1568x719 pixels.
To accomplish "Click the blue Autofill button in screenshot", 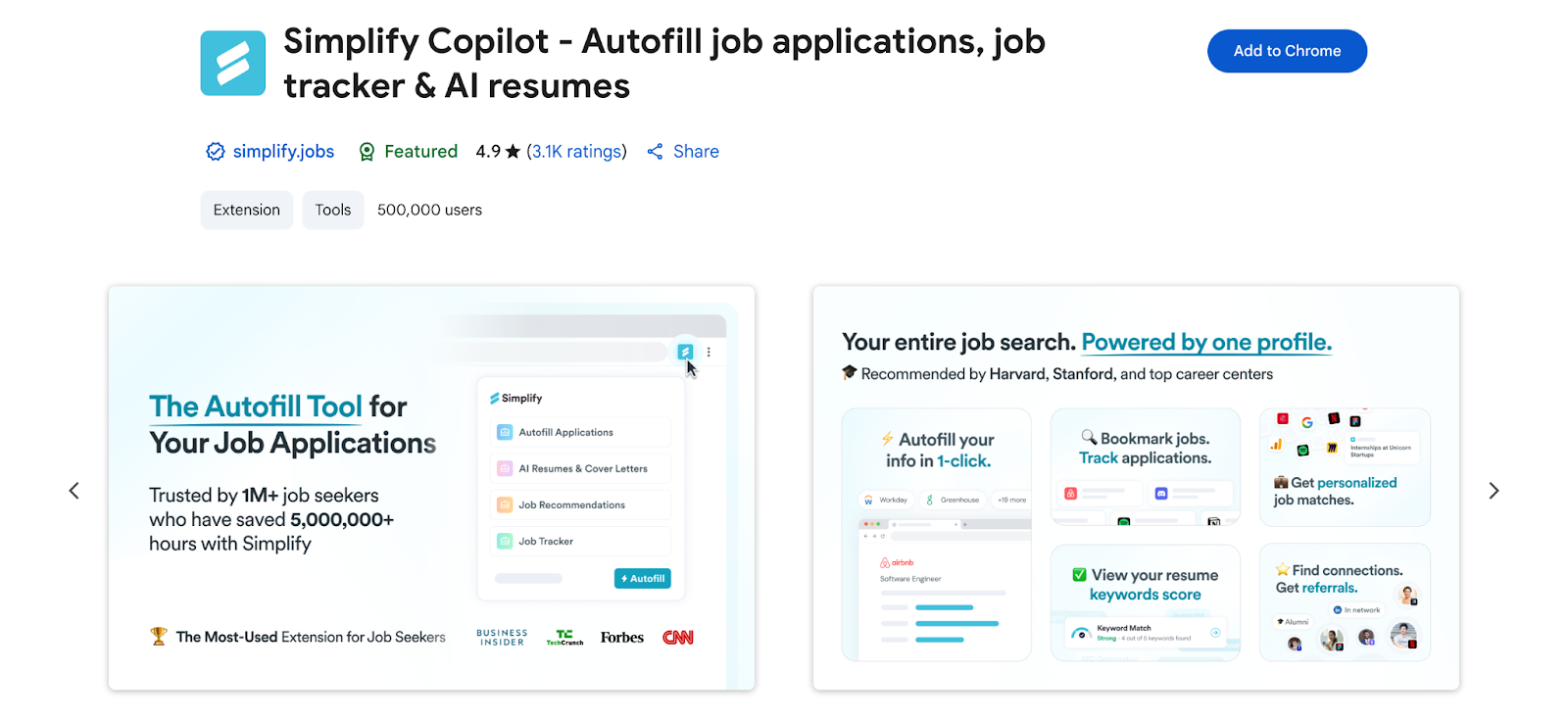I will (643, 579).
